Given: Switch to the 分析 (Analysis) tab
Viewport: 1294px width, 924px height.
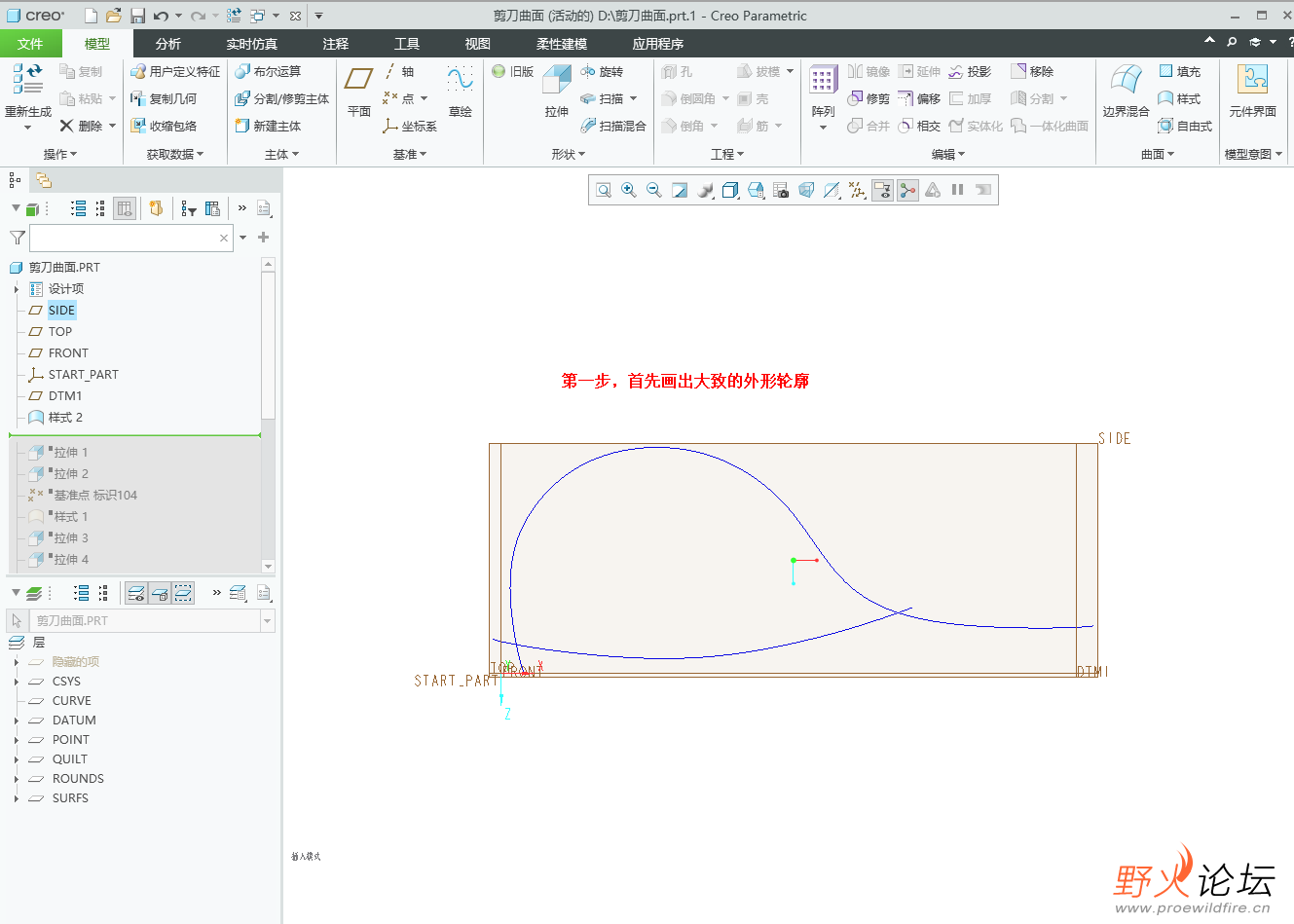Looking at the screenshot, I should point(168,44).
